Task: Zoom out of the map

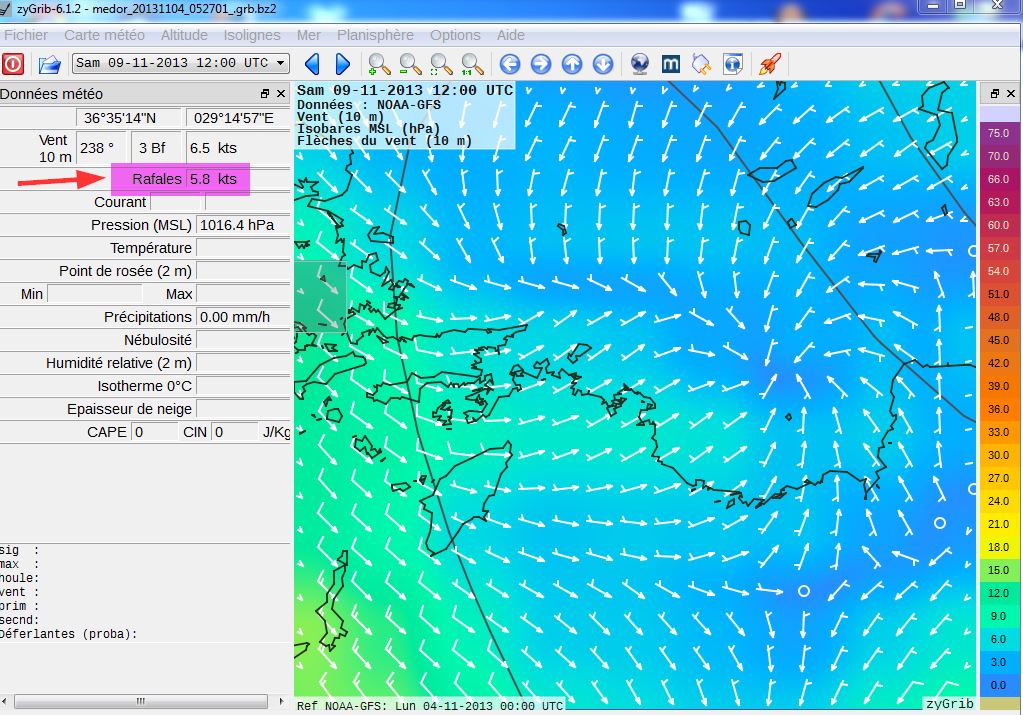Action: pos(410,64)
